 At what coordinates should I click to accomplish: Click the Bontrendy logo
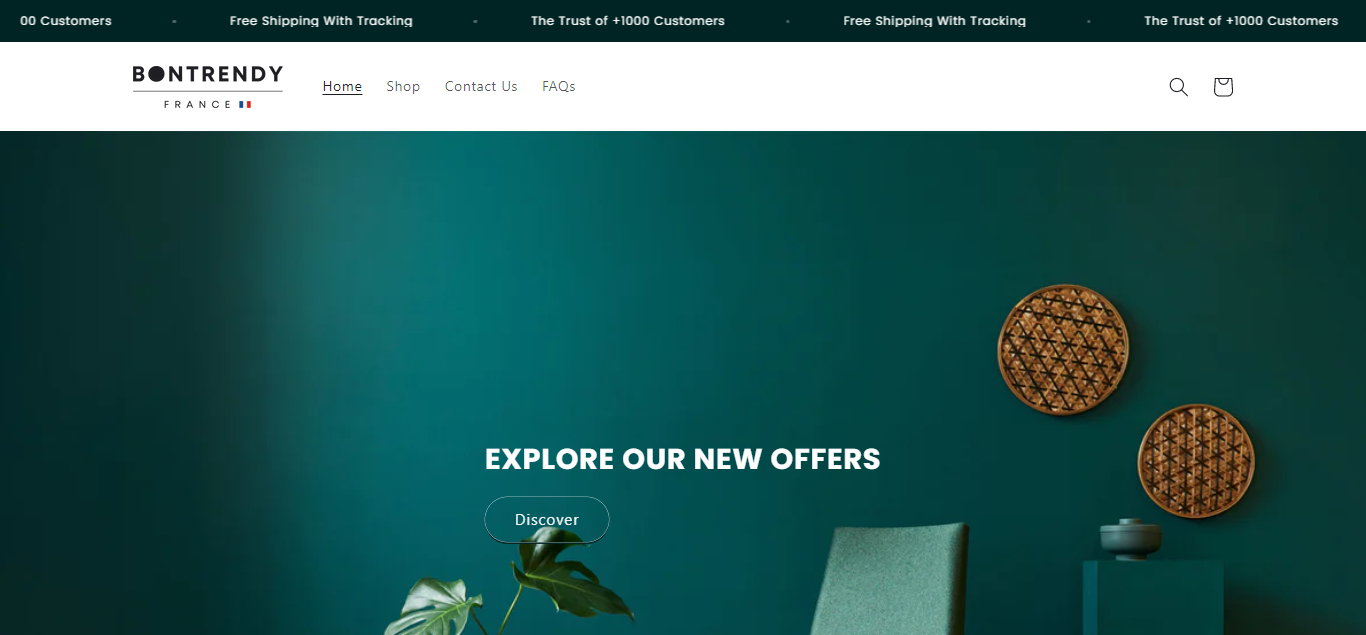coord(208,86)
